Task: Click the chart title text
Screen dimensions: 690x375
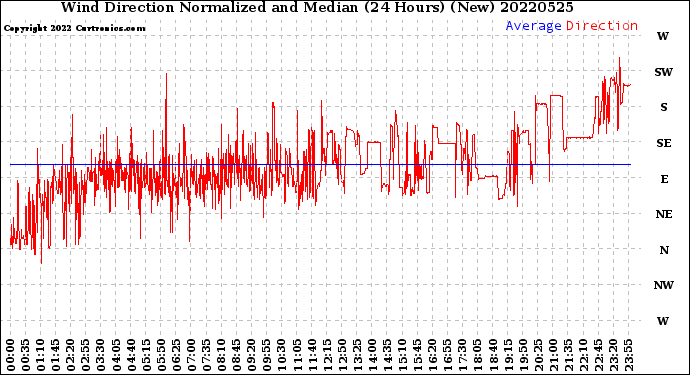Action: coord(317,7)
